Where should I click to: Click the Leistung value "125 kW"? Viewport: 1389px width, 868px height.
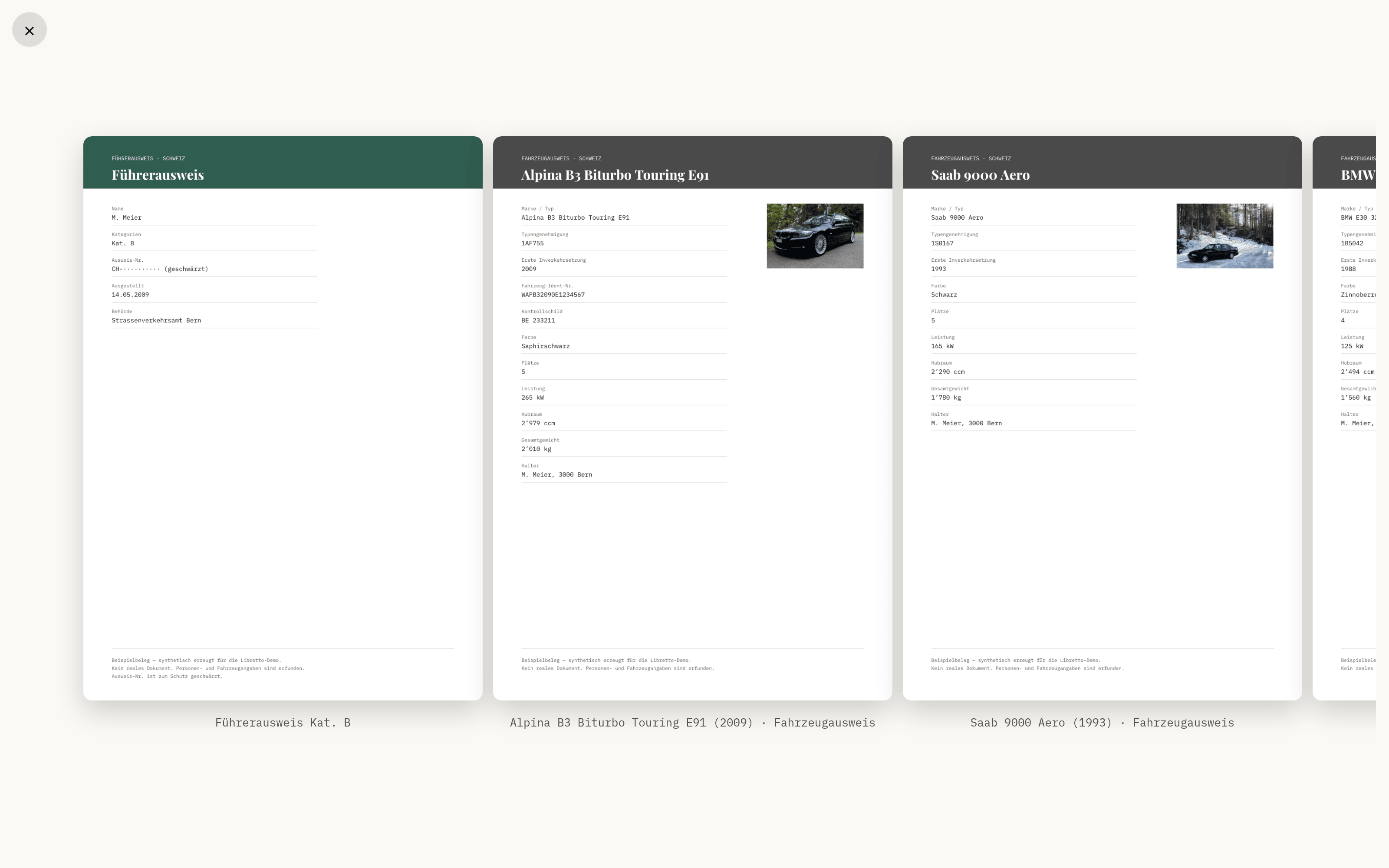1352,347
